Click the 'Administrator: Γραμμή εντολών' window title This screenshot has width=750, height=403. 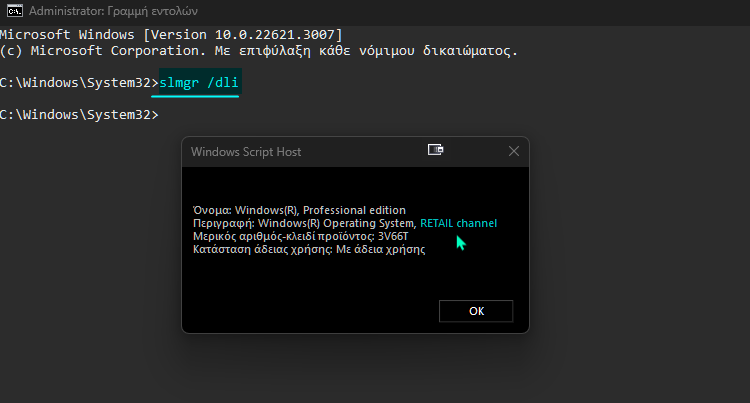113,11
